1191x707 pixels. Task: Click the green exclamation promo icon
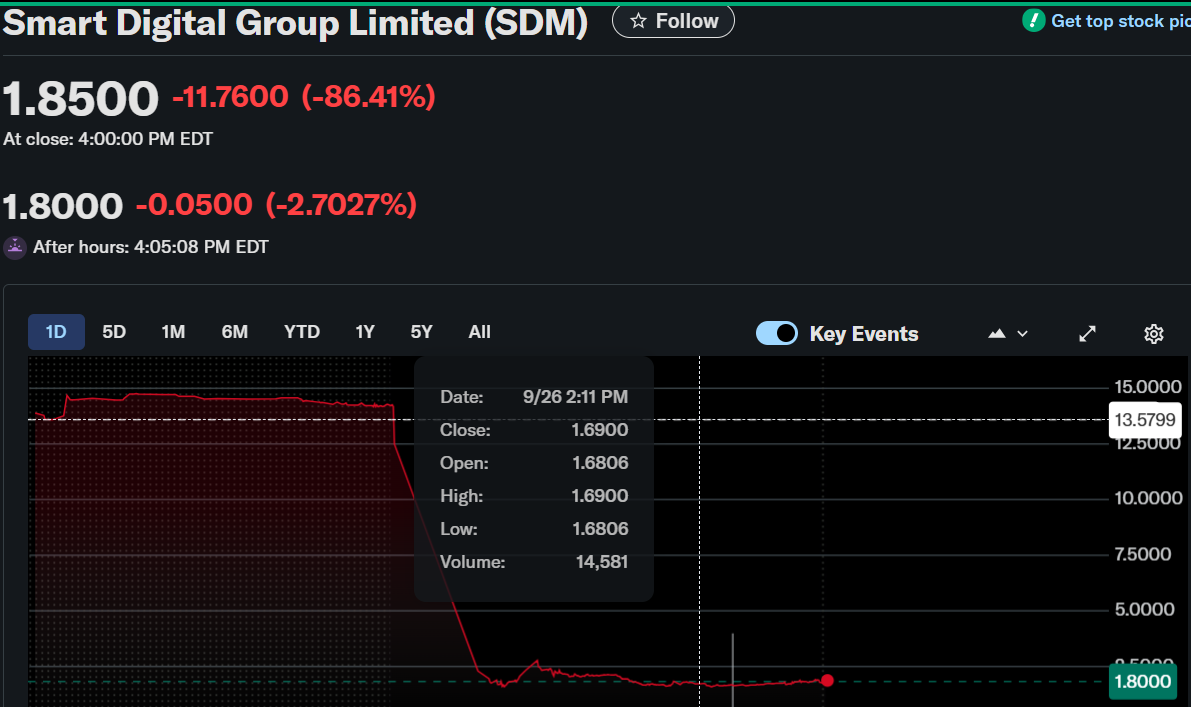pyautogui.click(x=1034, y=21)
